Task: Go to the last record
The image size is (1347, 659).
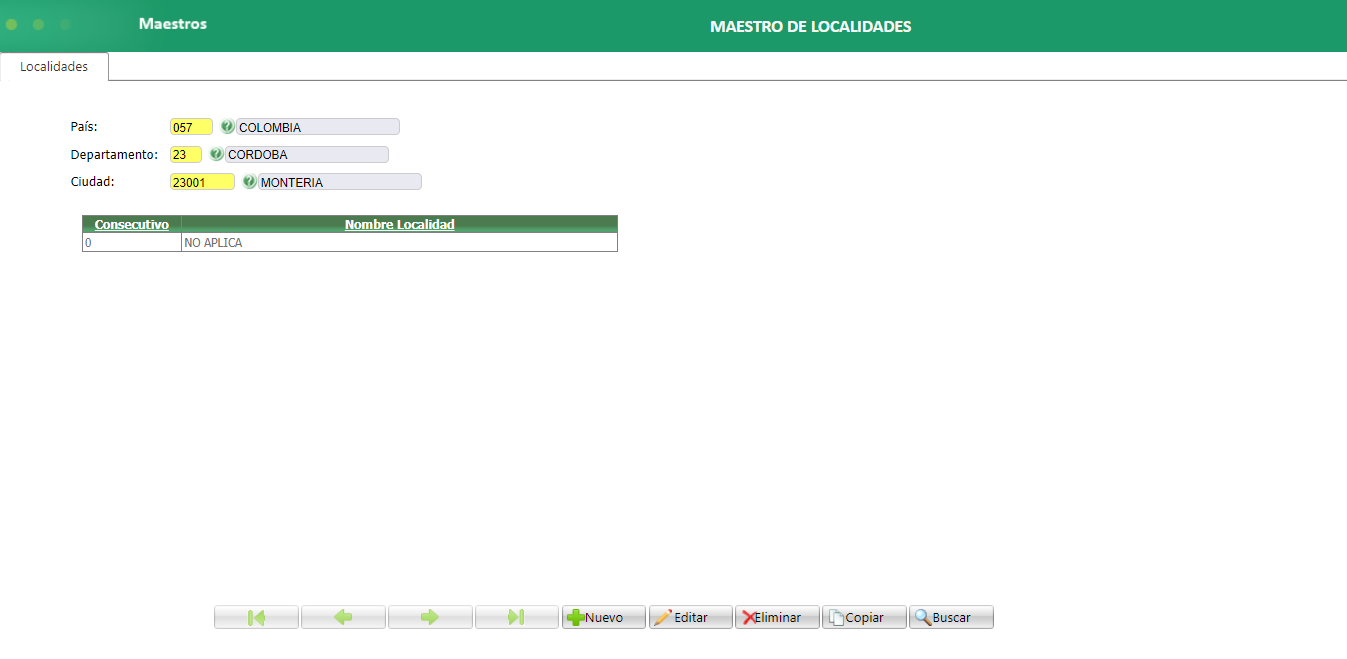Action: [x=517, y=617]
